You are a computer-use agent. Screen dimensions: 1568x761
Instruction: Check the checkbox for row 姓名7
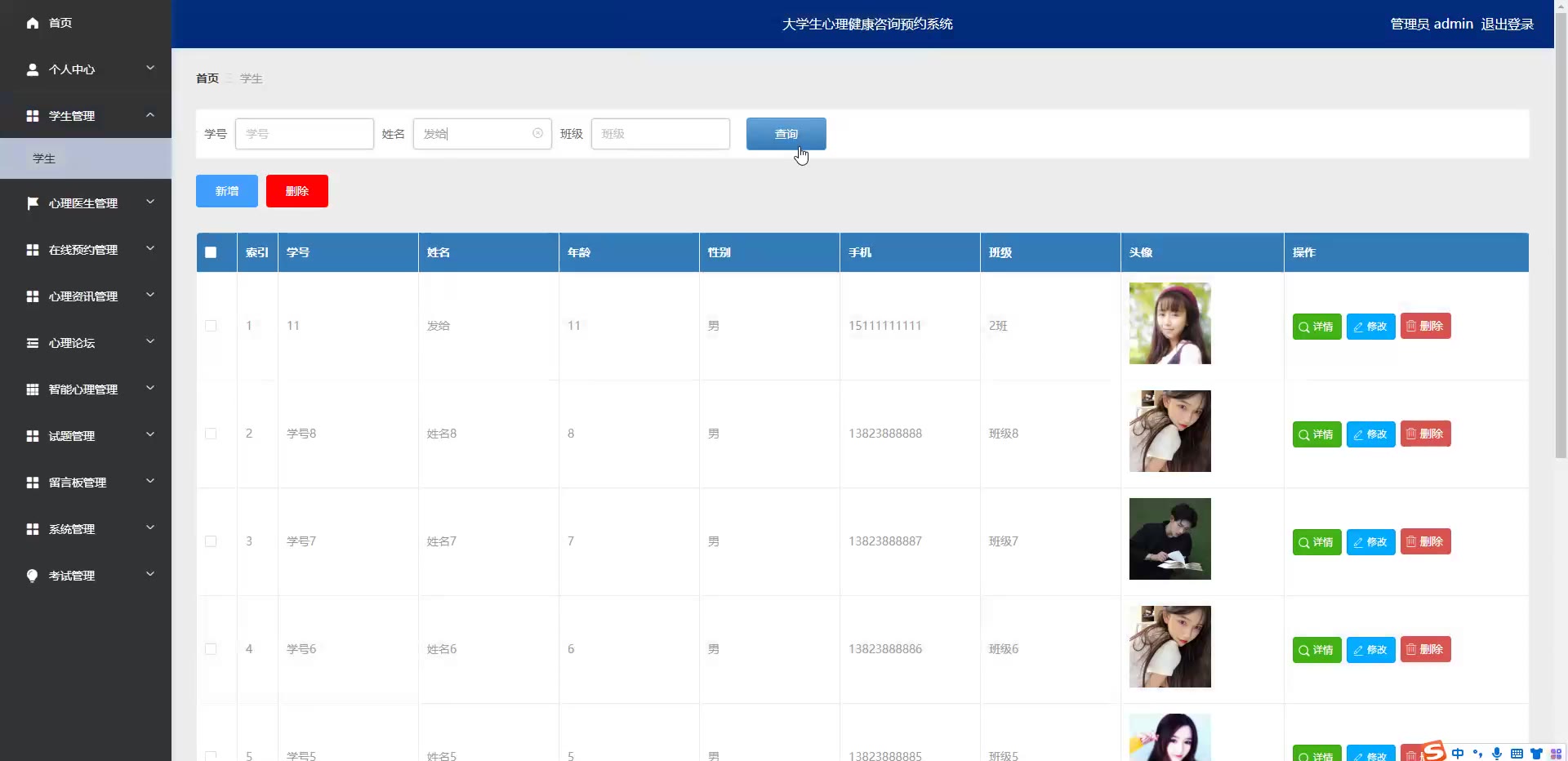[211, 541]
